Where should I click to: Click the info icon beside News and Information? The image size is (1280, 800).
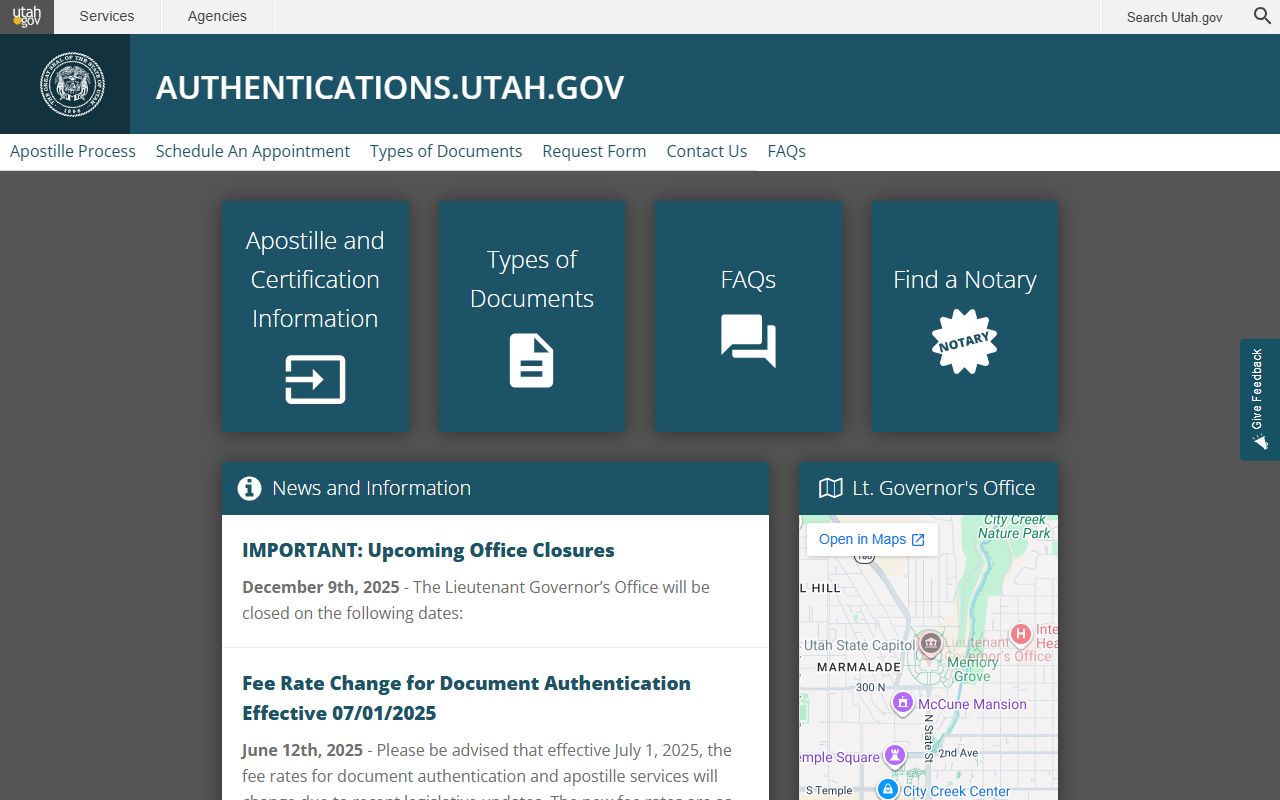coord(249,488)
